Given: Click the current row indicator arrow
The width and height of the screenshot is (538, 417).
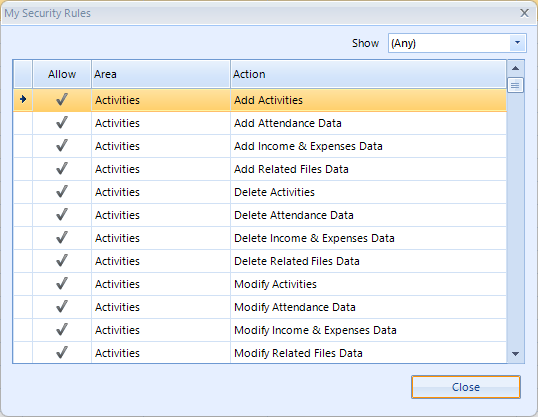Looking at the screenshot, I should [23, 100].
